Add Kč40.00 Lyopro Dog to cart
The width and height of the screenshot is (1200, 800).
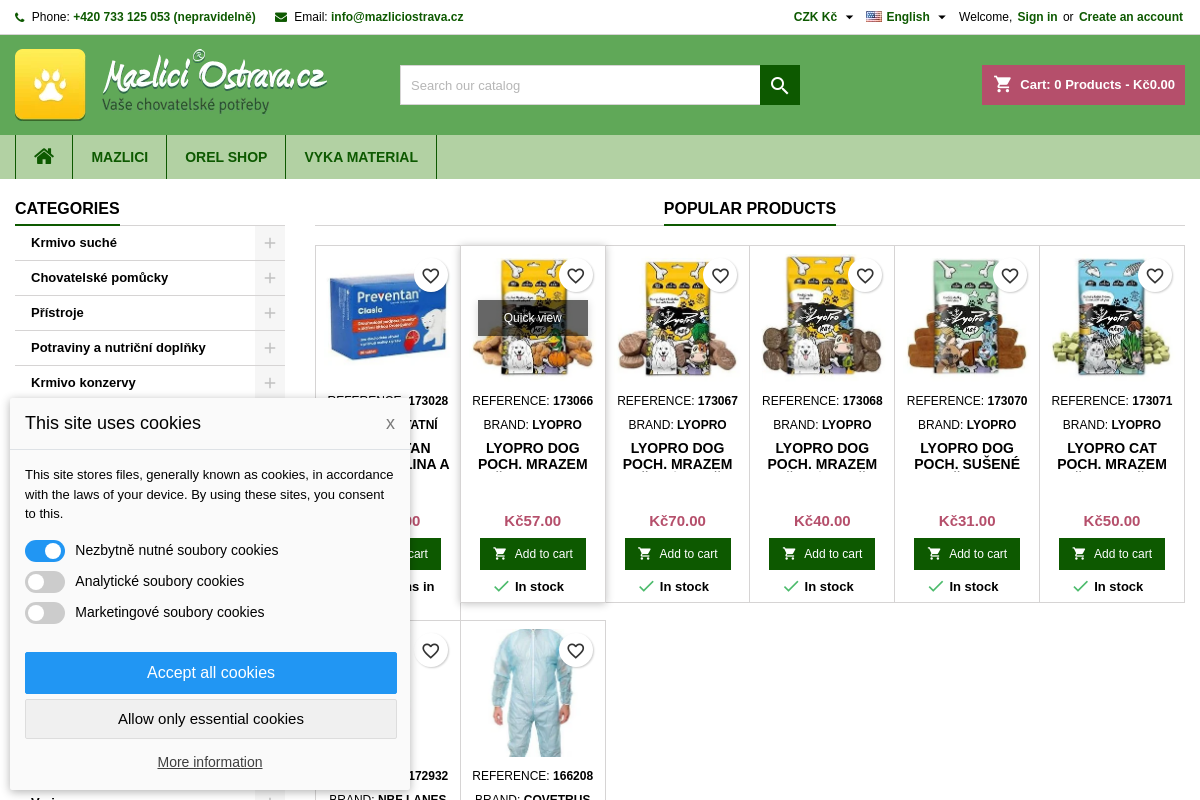[822, 554]
